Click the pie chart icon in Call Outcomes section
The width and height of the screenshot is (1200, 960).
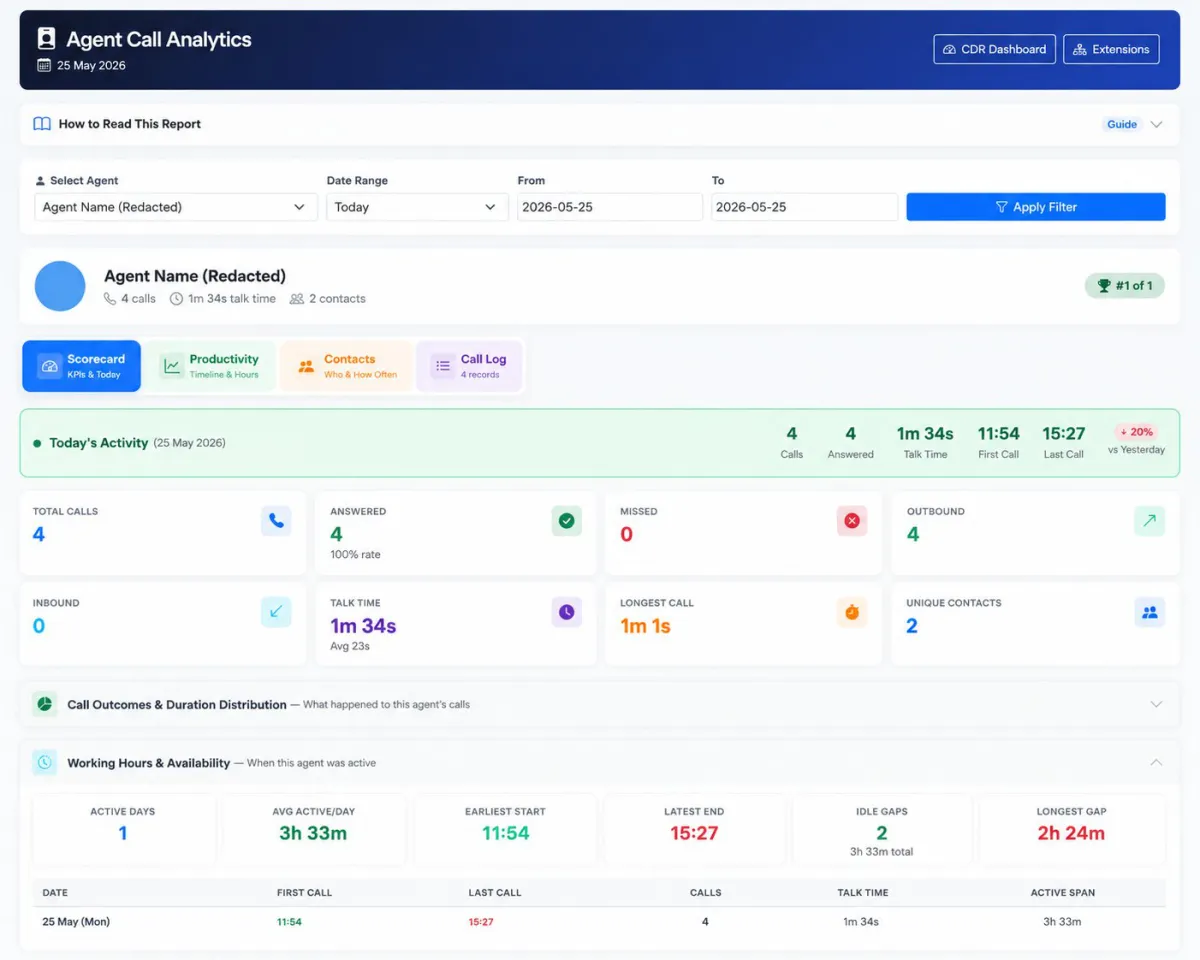[45, 704]
